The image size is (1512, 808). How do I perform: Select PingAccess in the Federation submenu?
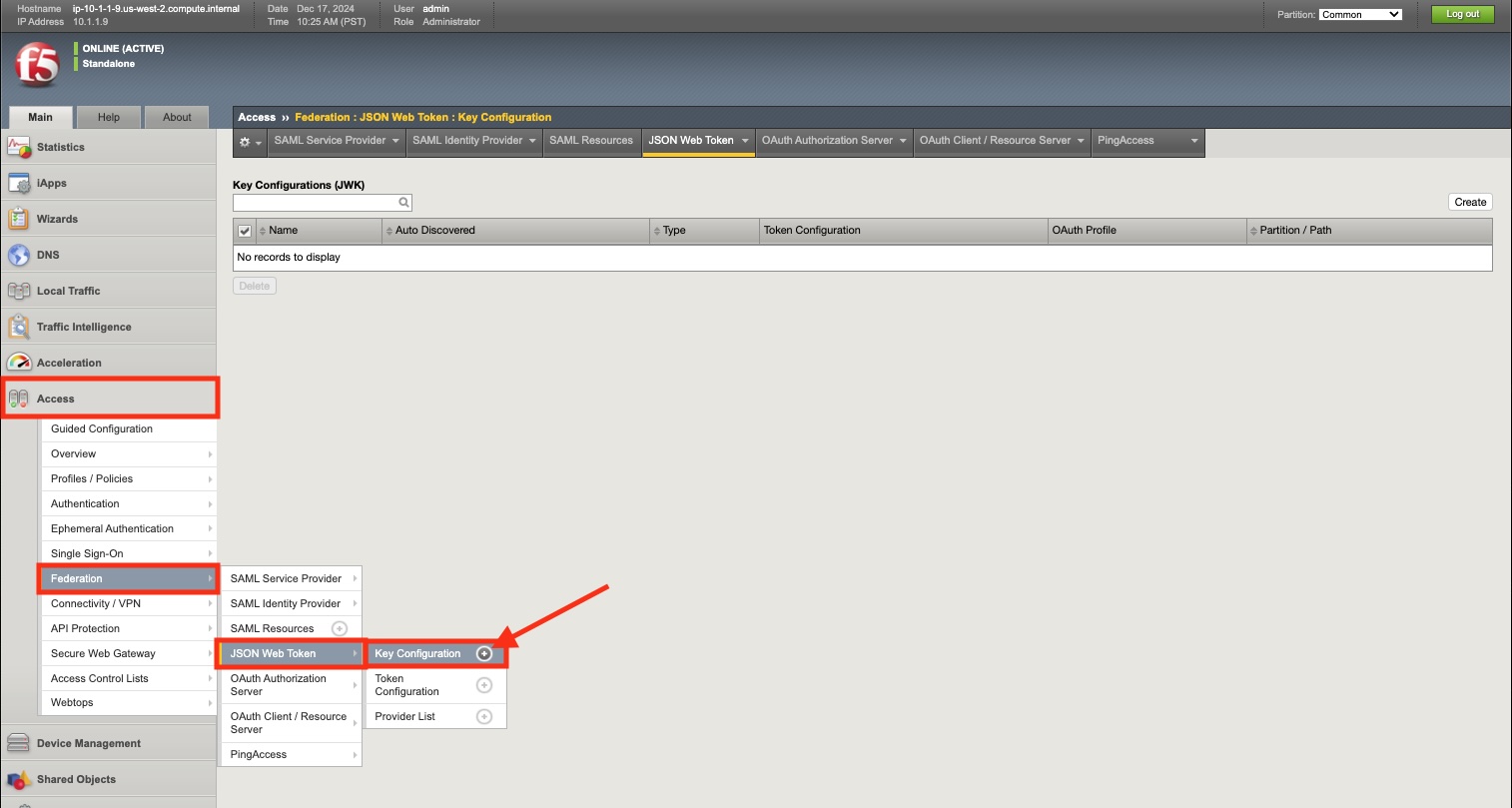coord(291,754)
